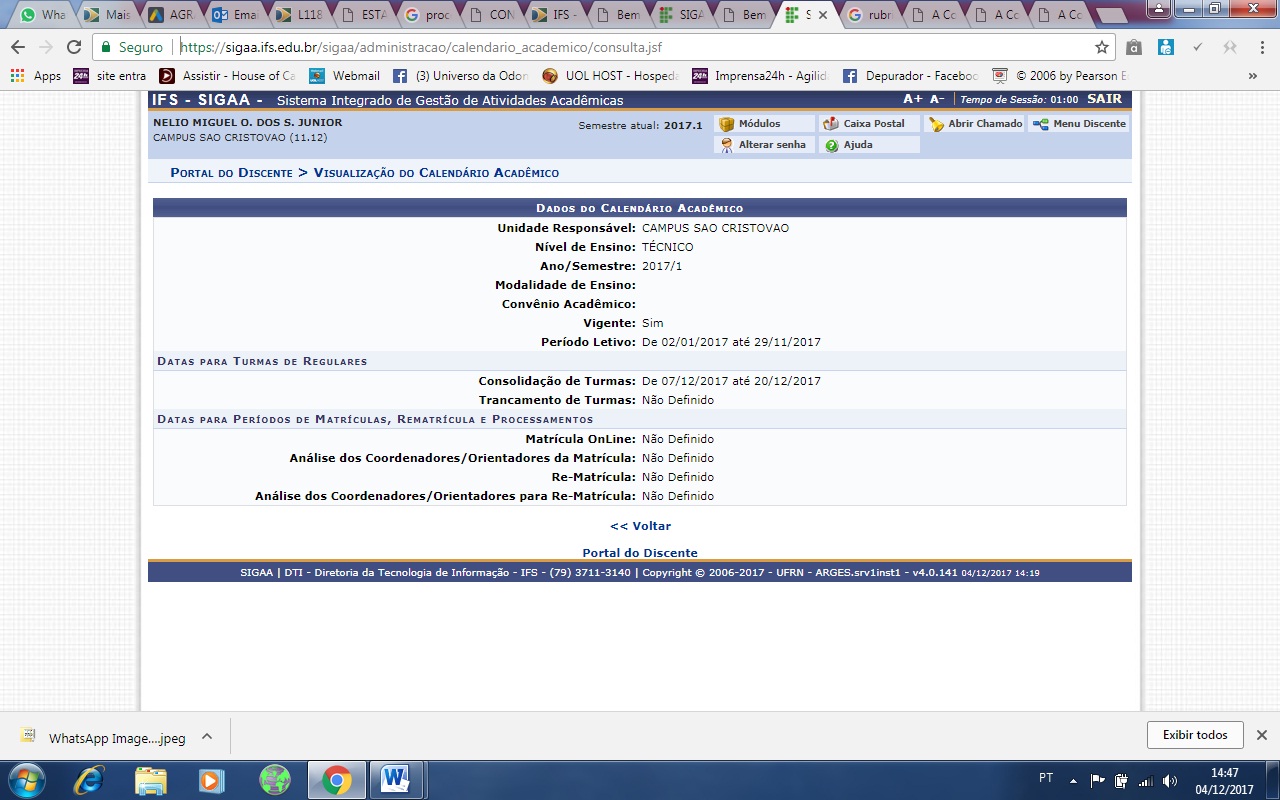Screen dimensions: 1280x800
Task: Switch to the WhatsApp browser tab
Action: click(x=42, y=15)
